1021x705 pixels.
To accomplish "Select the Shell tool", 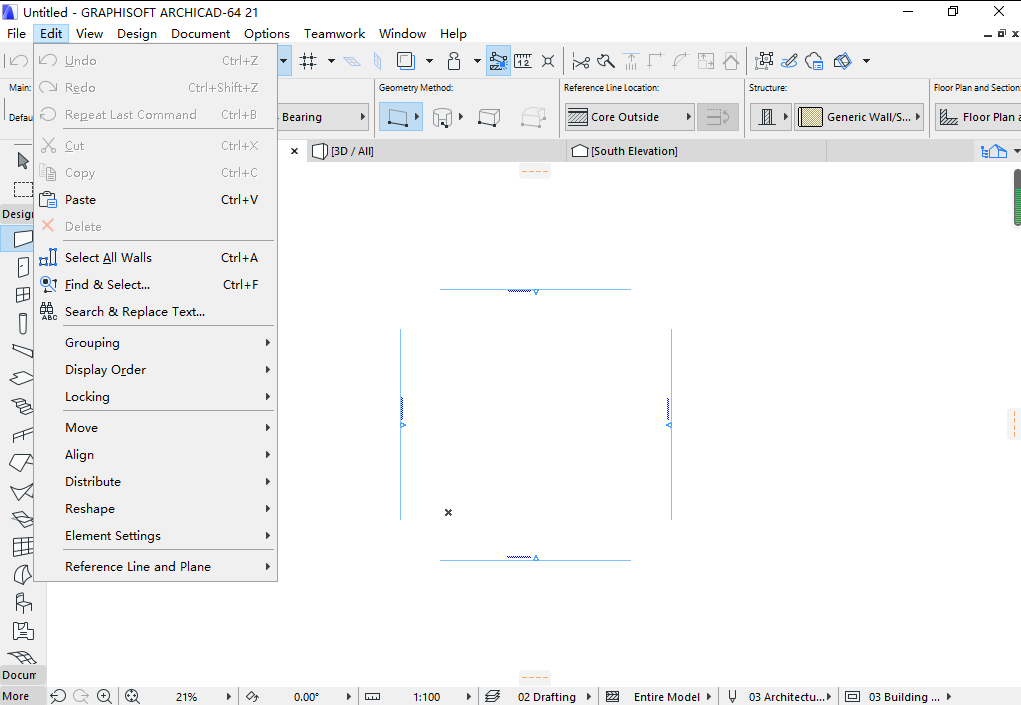I will (x=21, y=492).
